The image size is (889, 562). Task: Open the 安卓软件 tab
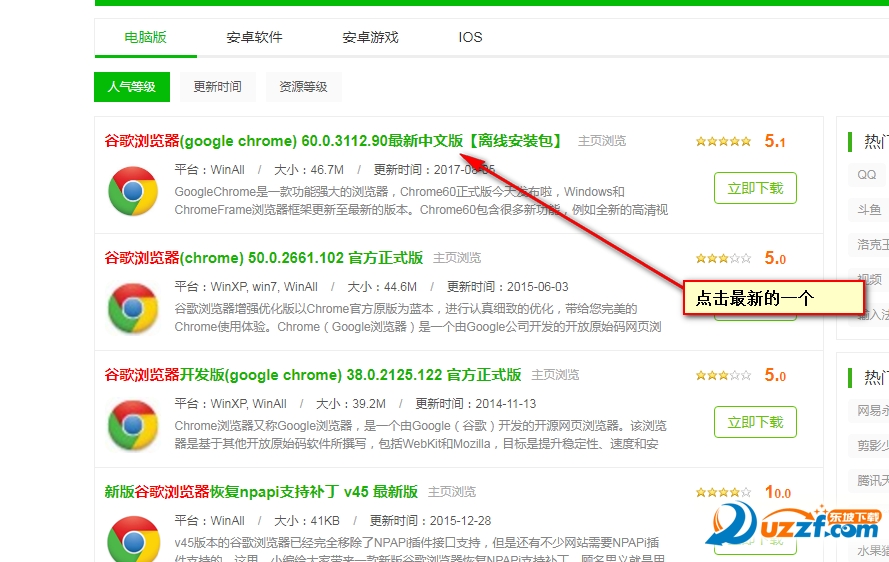(254, 38)
